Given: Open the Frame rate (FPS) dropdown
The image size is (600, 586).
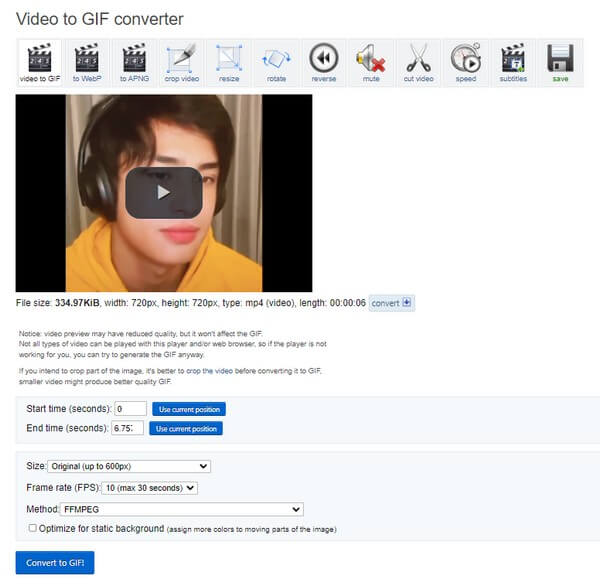Looking at the screenshot, I should 150,488.
